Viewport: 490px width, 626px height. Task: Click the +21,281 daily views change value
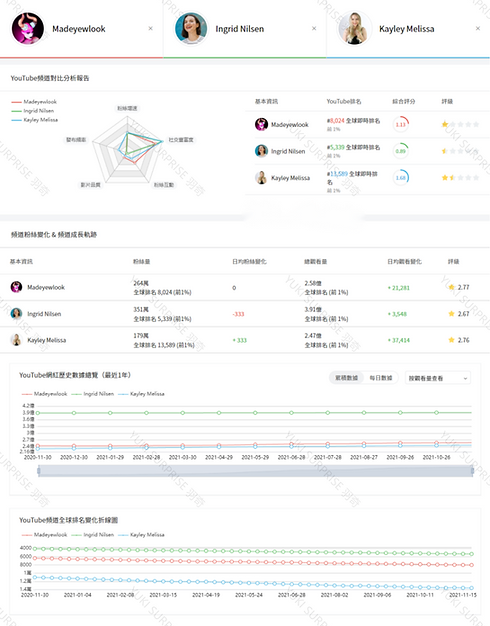(x=399, y=288)
